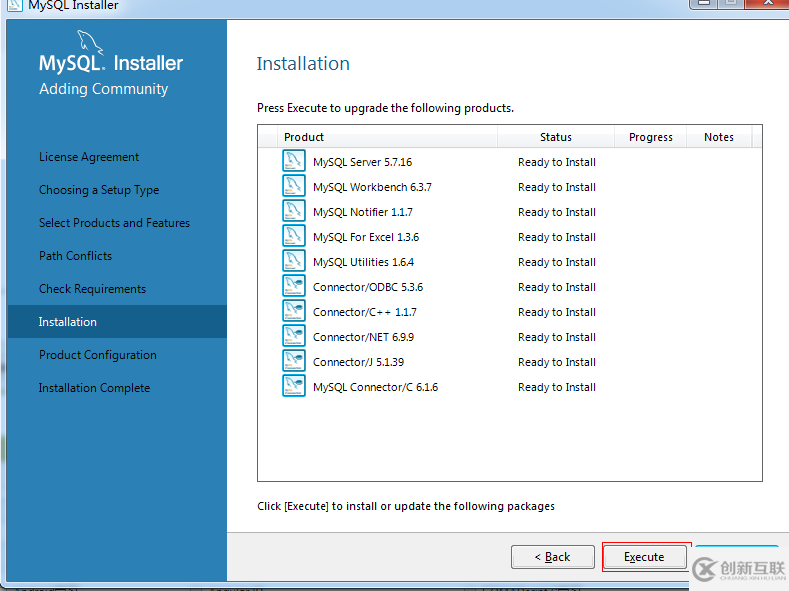Go to the Product Configuration step

tap(98, 355)
